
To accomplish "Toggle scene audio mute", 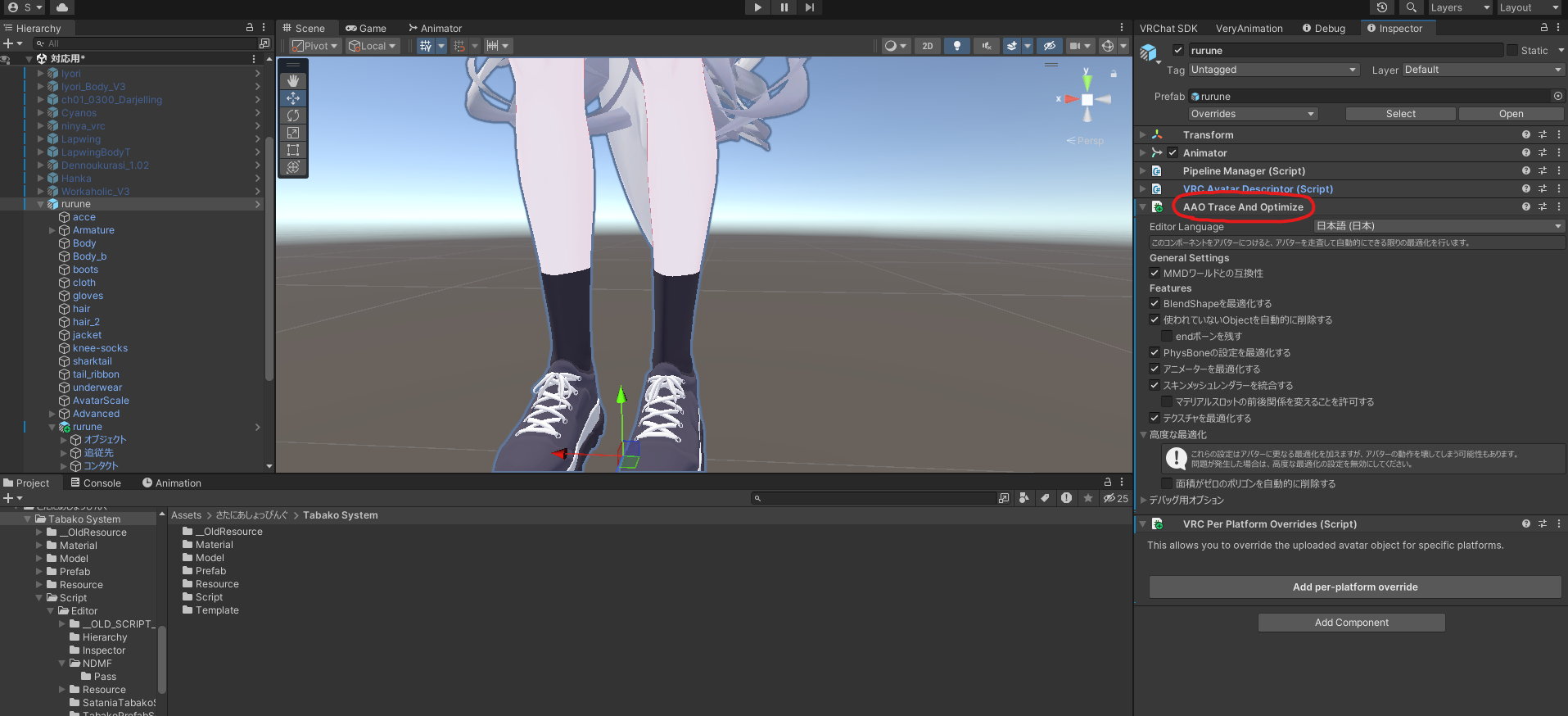I will pos(987,46).
